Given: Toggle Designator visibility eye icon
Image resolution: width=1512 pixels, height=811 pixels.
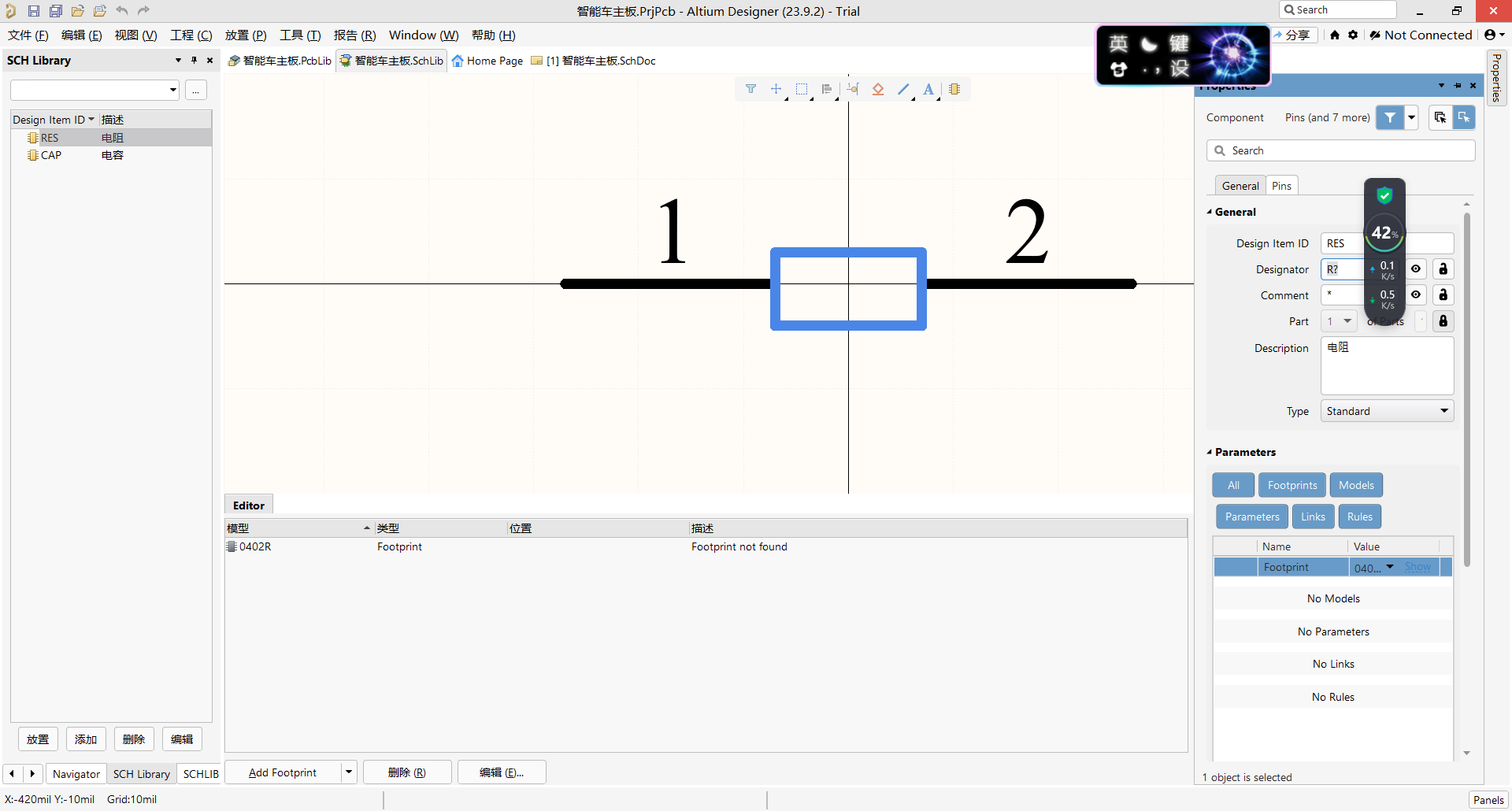Looking at the screenshot, I should [1416, 269].
